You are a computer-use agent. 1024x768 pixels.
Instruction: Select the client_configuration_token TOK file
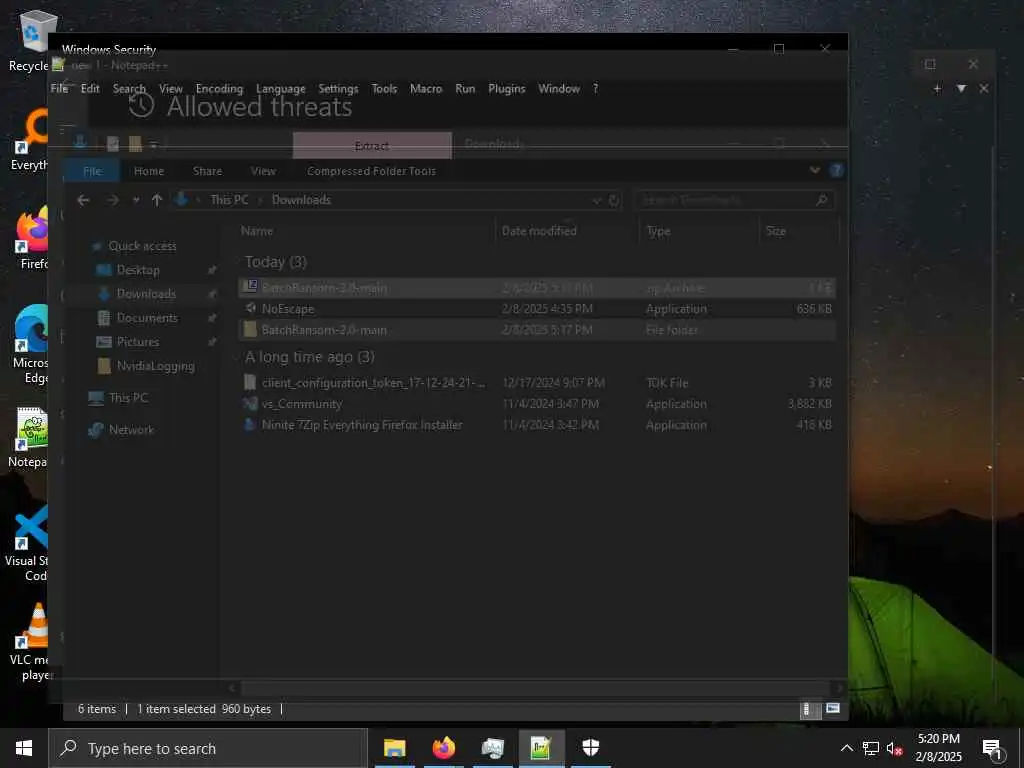coord(537,383)
